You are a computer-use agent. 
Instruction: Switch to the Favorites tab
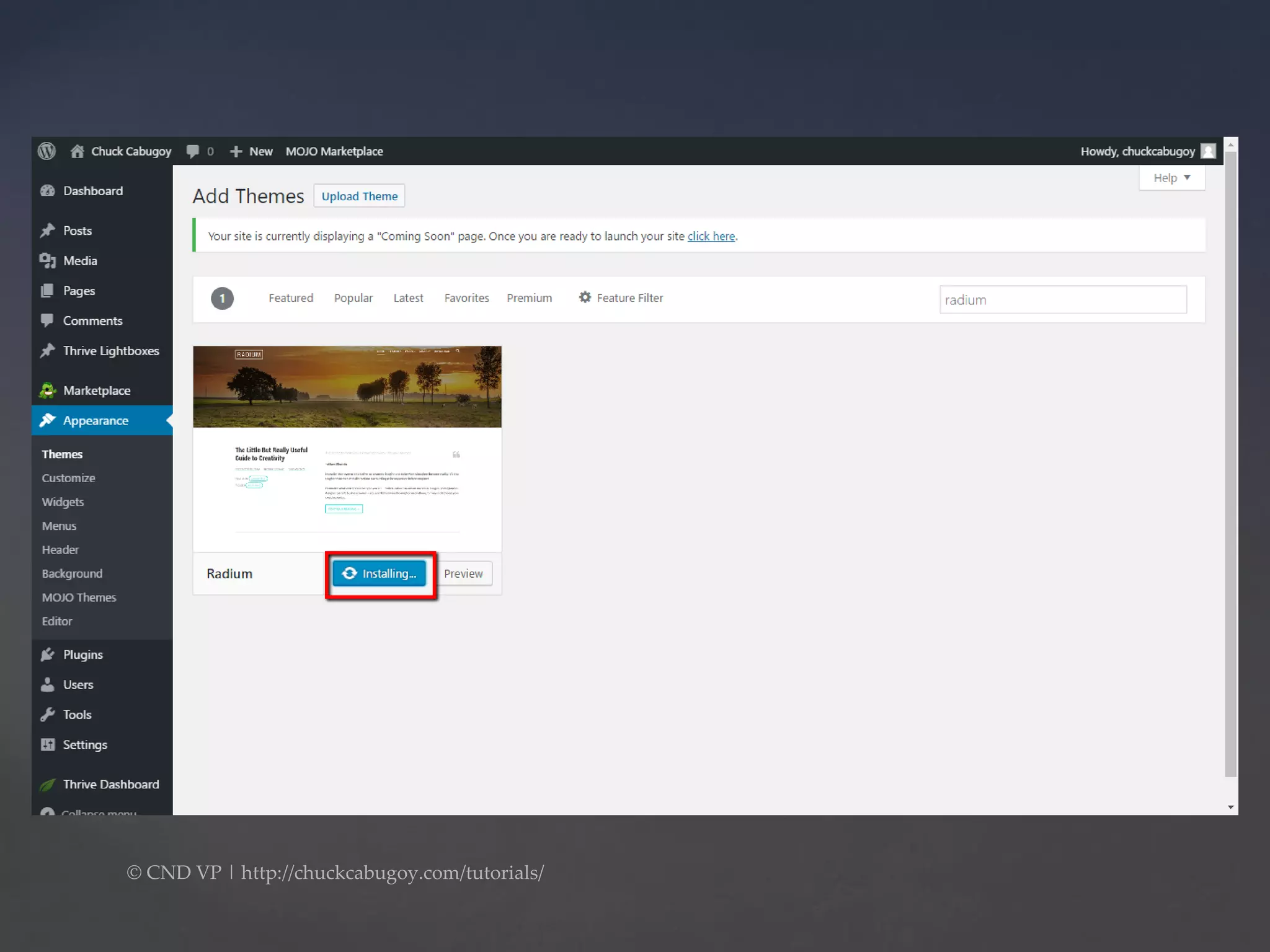(466, 298)
